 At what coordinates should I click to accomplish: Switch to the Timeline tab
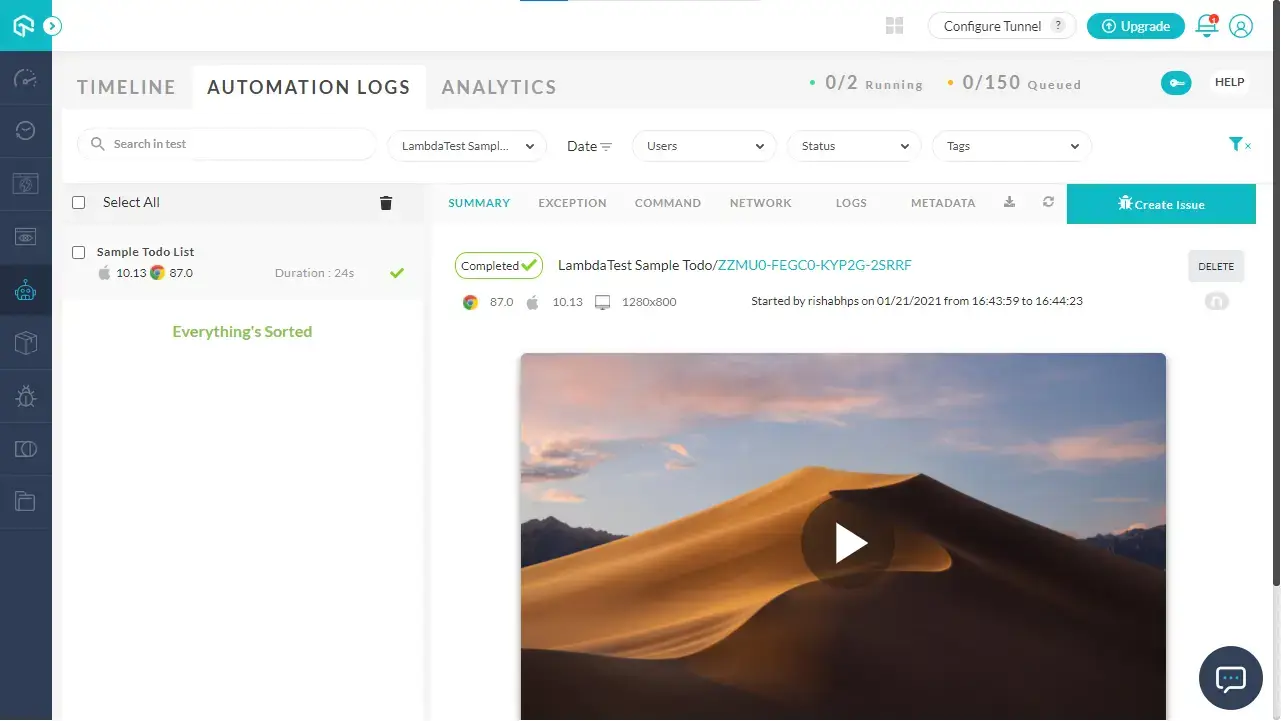pos(126,87)
